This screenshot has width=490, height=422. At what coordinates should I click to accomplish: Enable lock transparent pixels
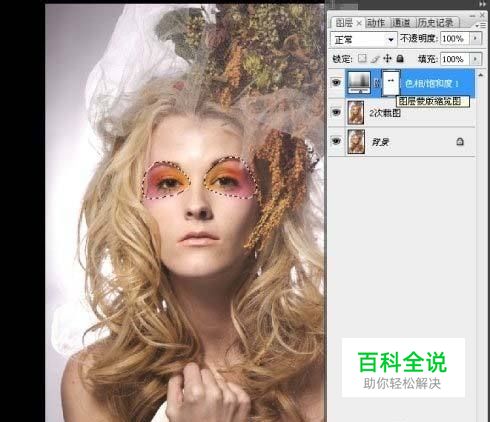coord(362,59)
